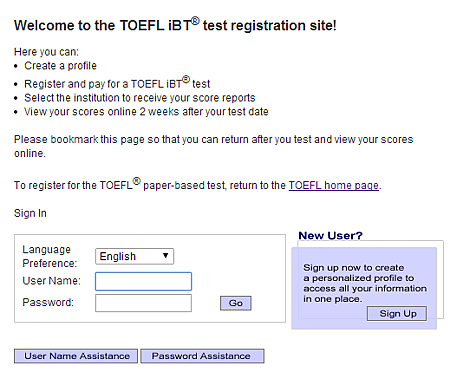Click the personalized profile description text

[365, 283]
